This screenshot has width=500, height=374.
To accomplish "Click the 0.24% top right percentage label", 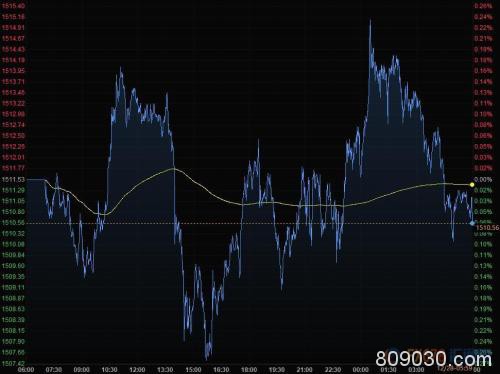I will (483, 17).
